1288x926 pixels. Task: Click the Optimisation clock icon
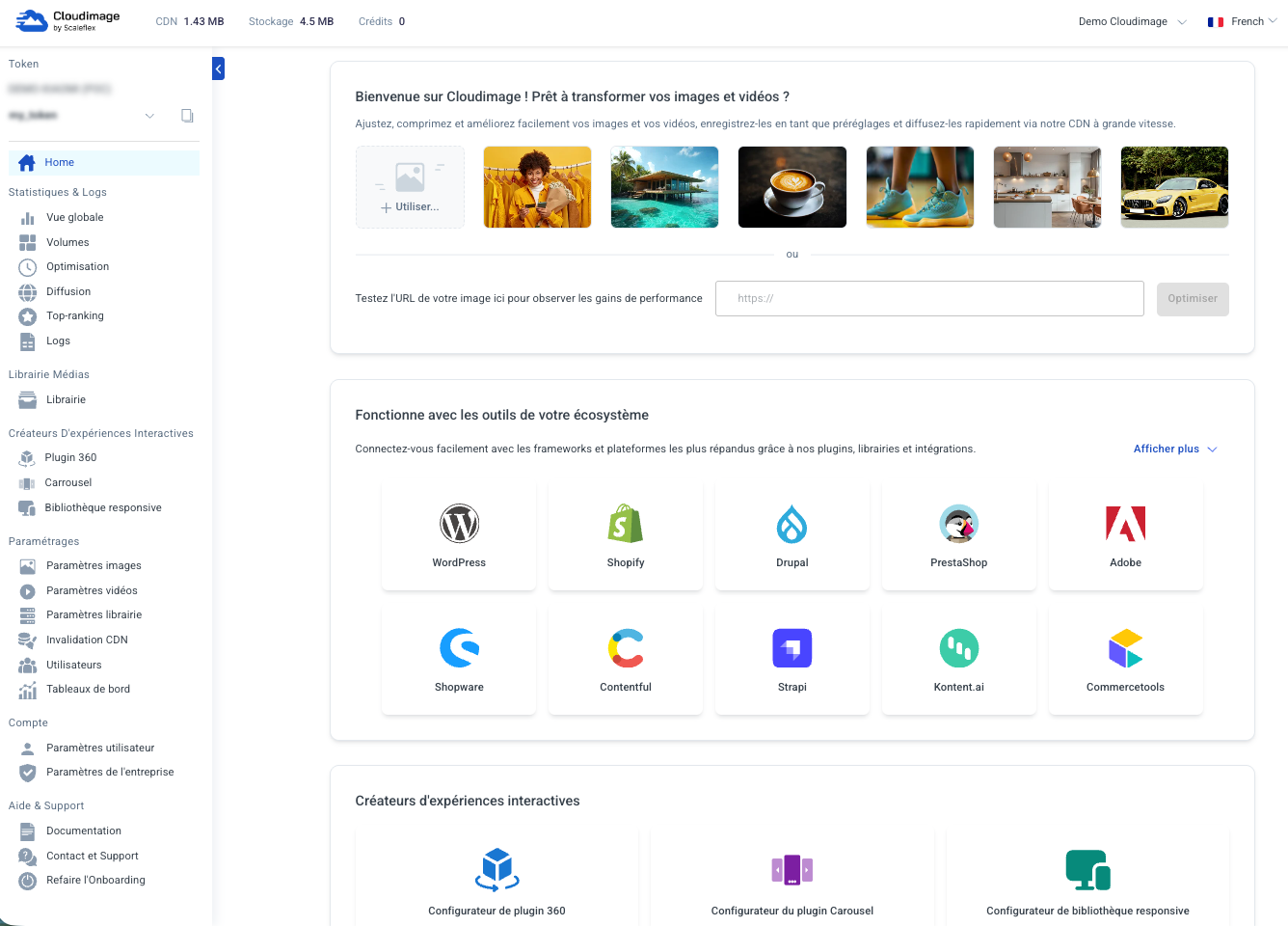point(28,267)
